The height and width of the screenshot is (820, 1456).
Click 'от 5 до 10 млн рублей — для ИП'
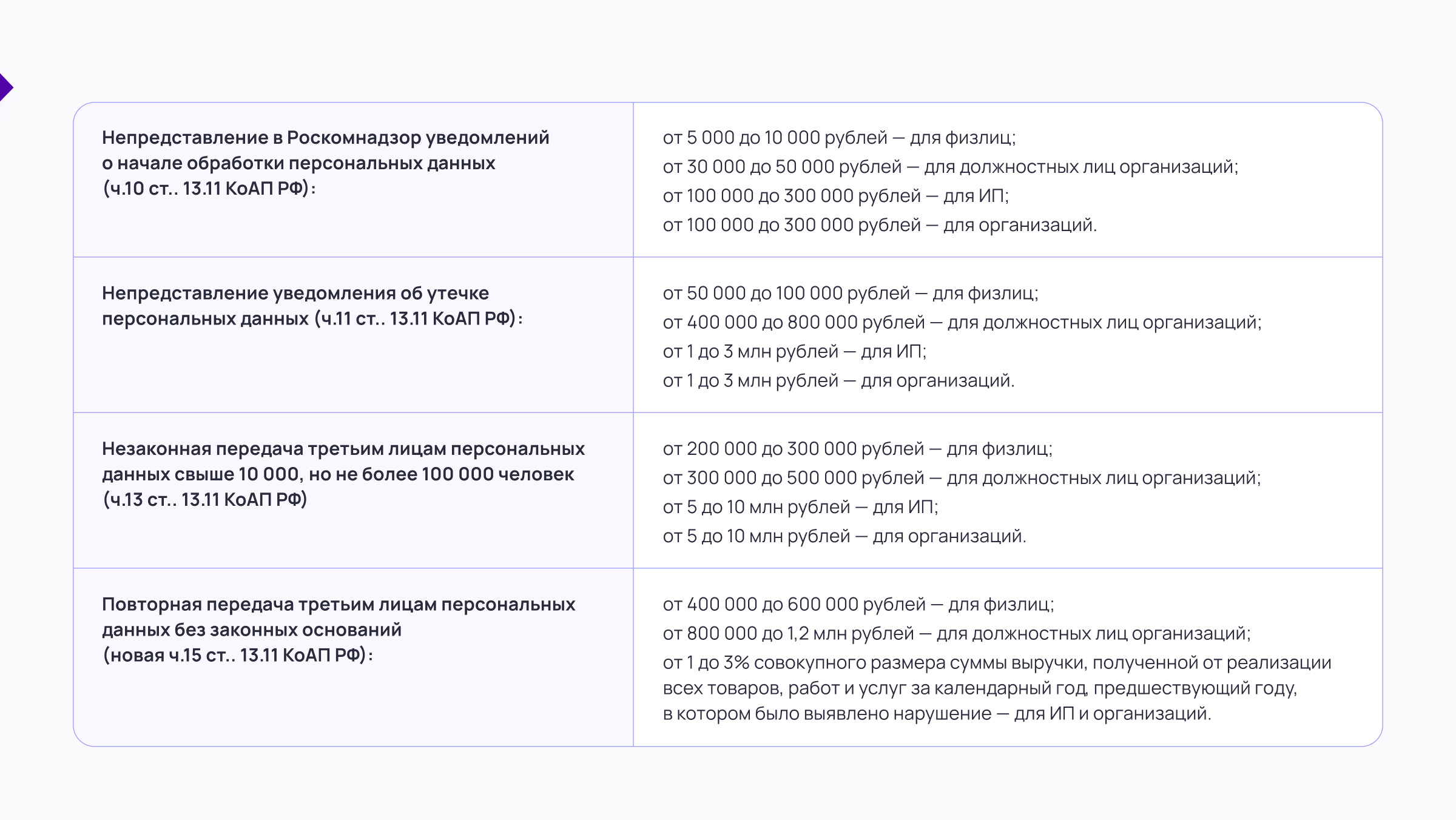[800, 507]
